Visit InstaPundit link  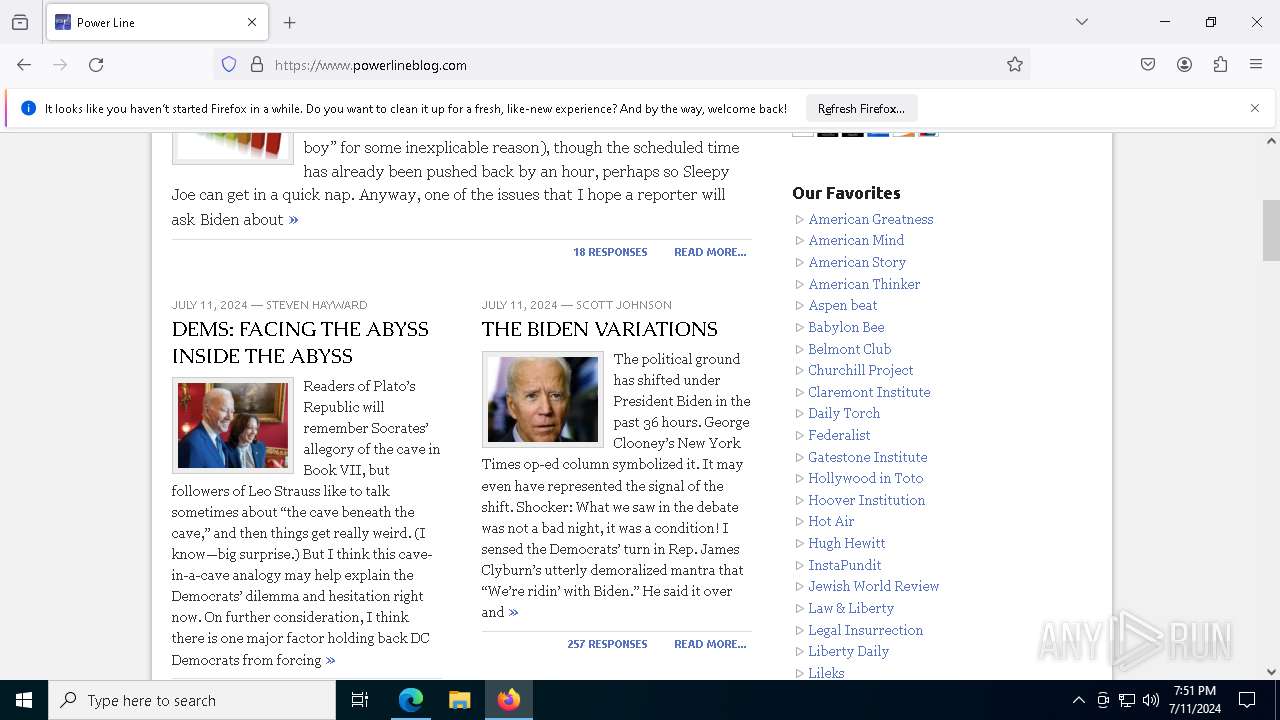point(845,565)
